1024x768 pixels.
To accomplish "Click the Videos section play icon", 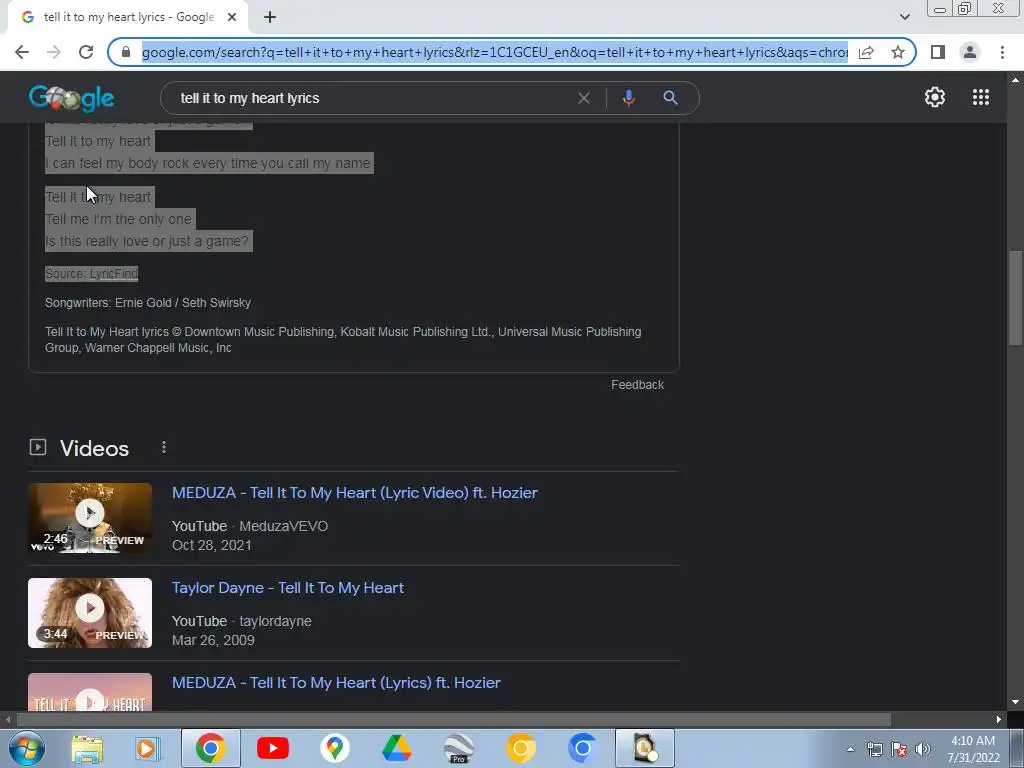I will [x=38, y=447].
